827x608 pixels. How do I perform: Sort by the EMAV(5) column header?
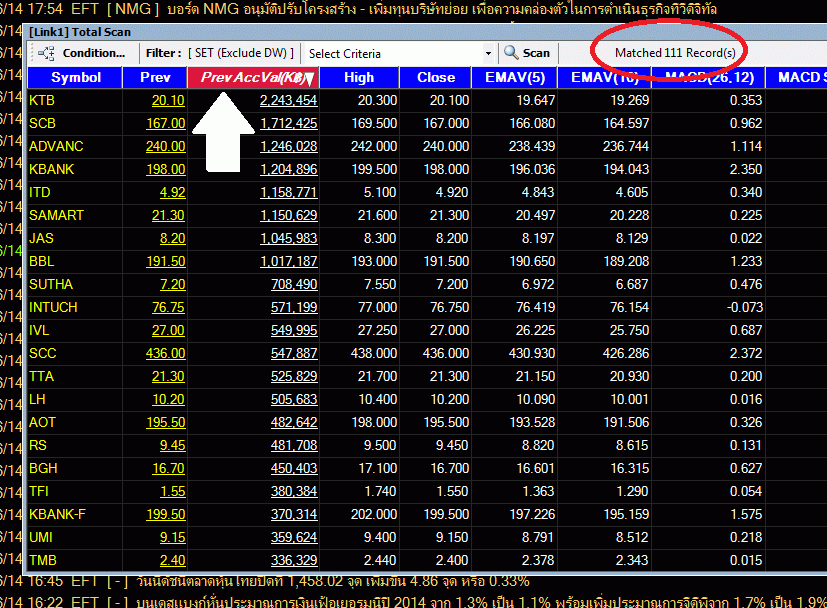515,78
